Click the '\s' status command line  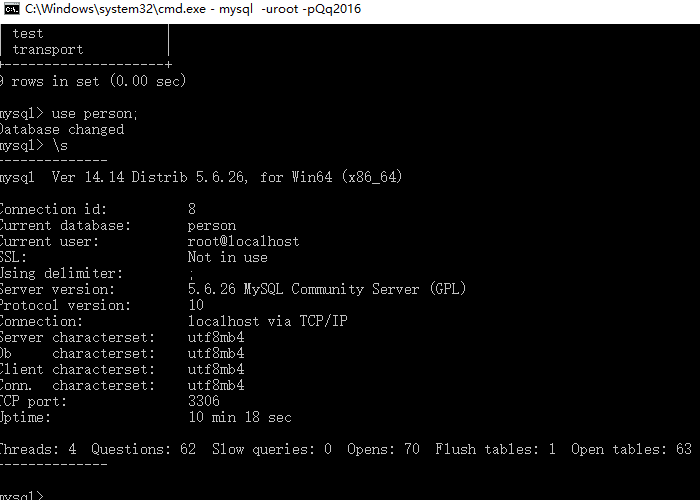(34, 146)
